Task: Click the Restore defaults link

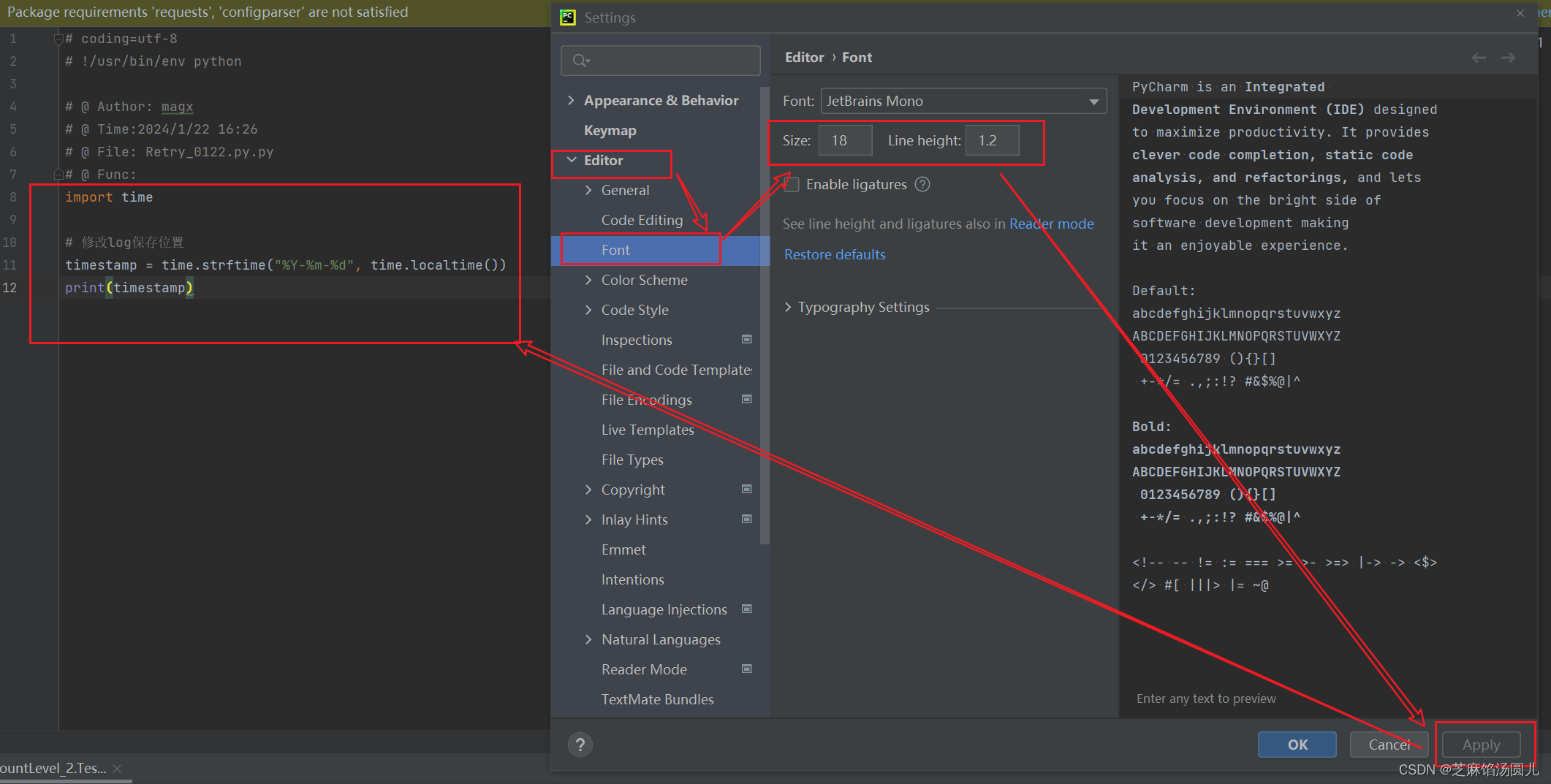Action: pyautogui.click(x=835, y=254)
